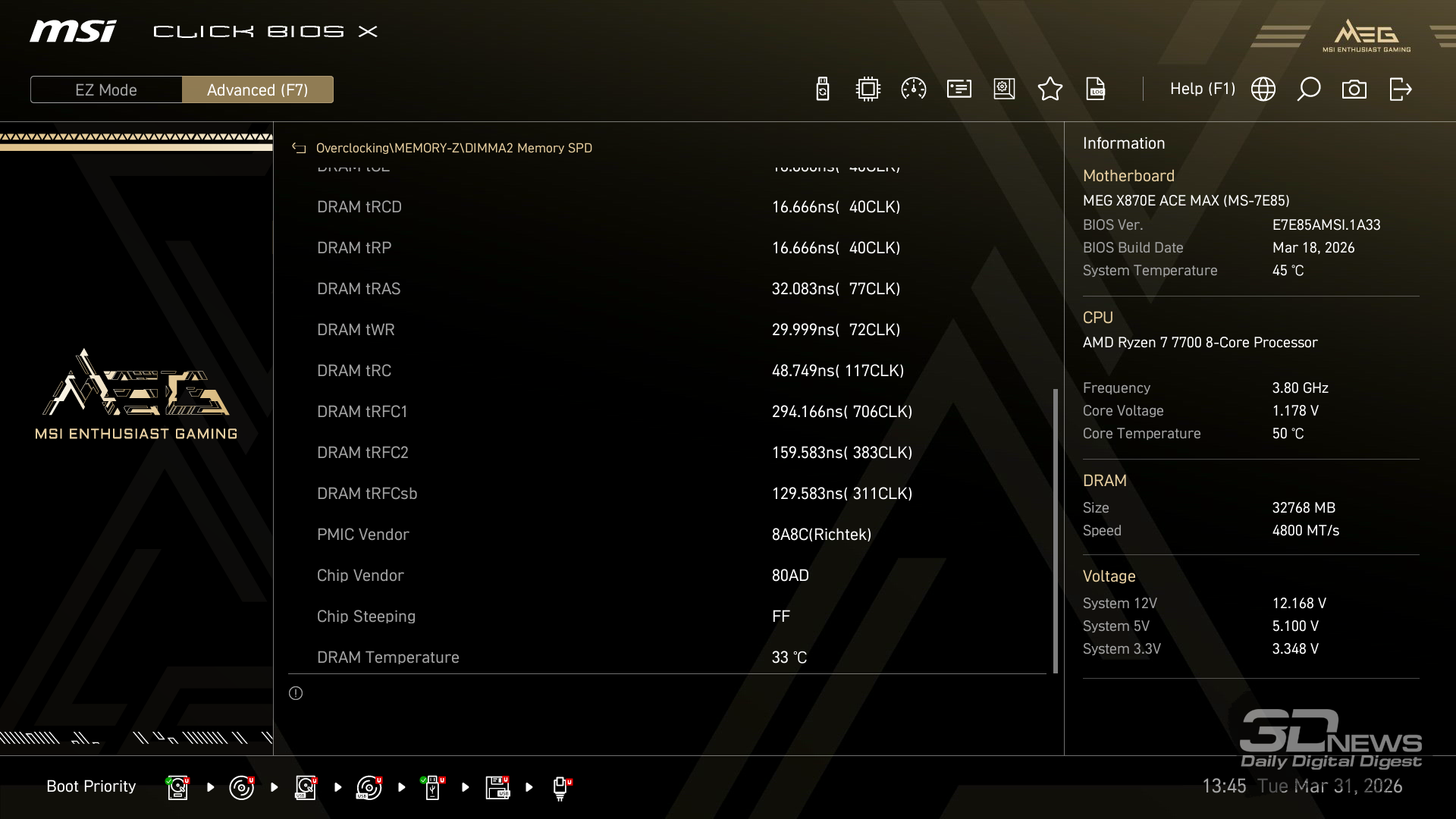Open the M-Flash USB update icon

pos(822,89)
